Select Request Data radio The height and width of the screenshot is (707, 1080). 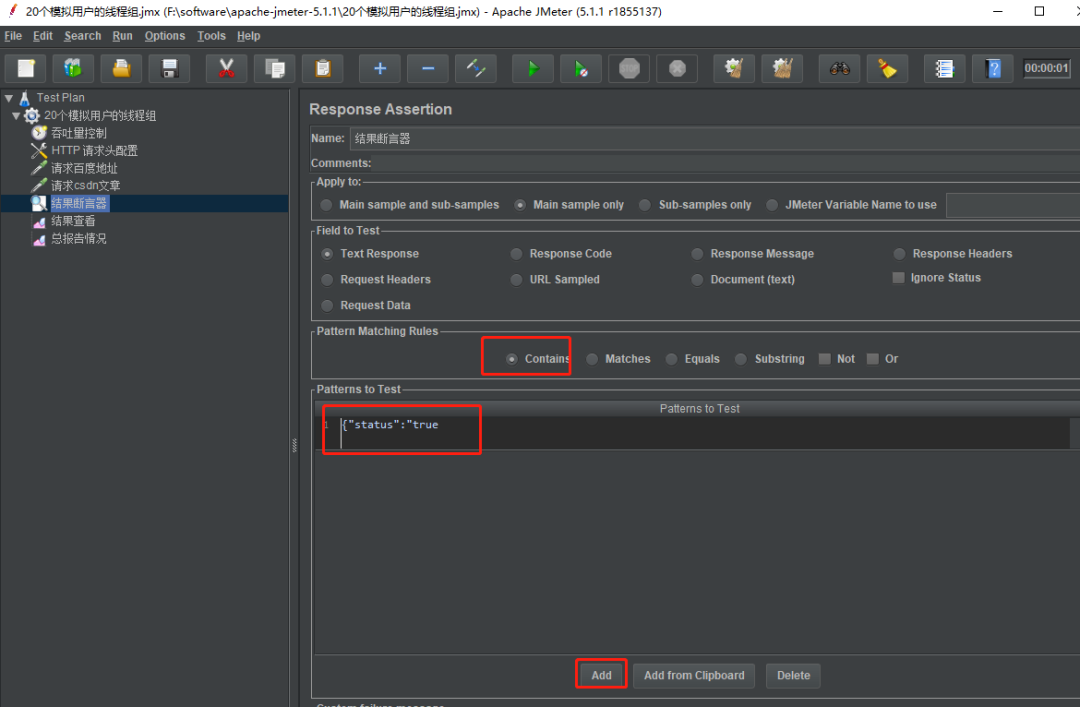[327, 305]
